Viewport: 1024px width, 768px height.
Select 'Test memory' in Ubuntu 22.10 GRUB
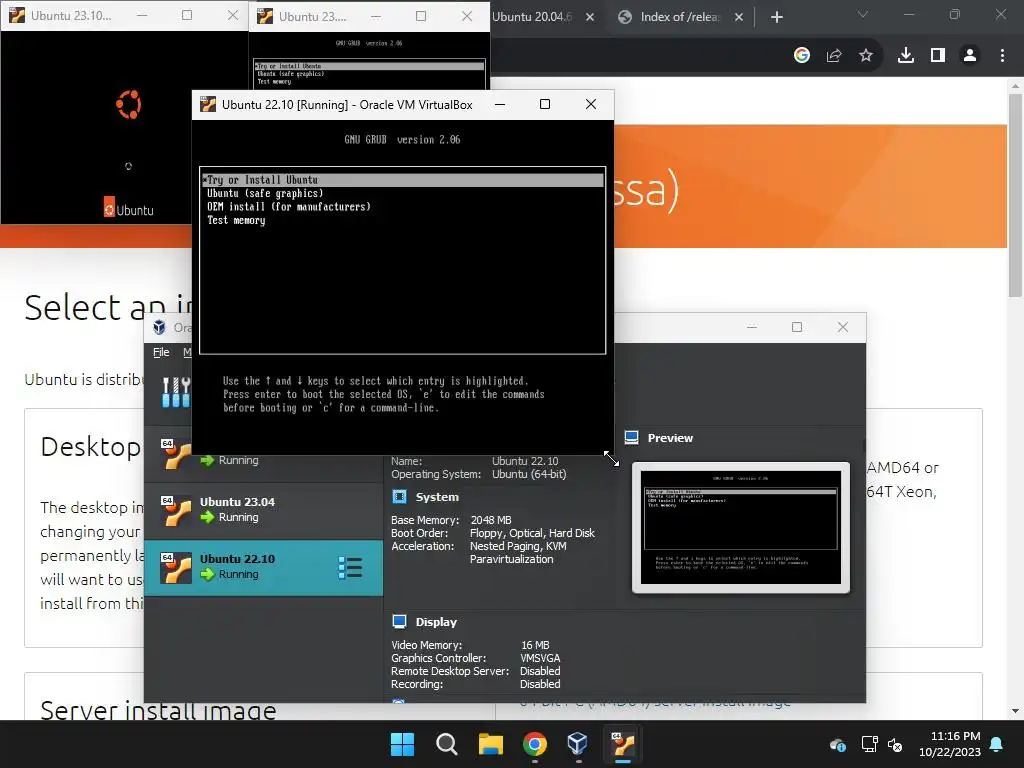coord(236,220)
